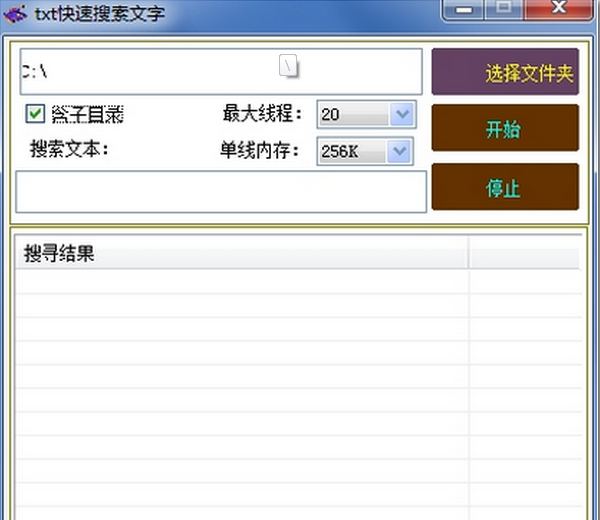Start search with the 开始 button

504,128
